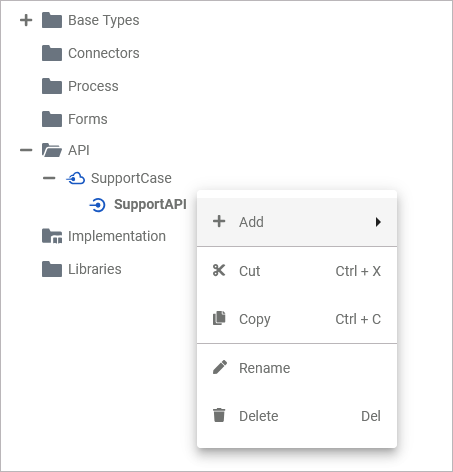The width and height of the screenshot is (453, 472).
Task: Choose Rename from the context menu
Action: (297, 368)
